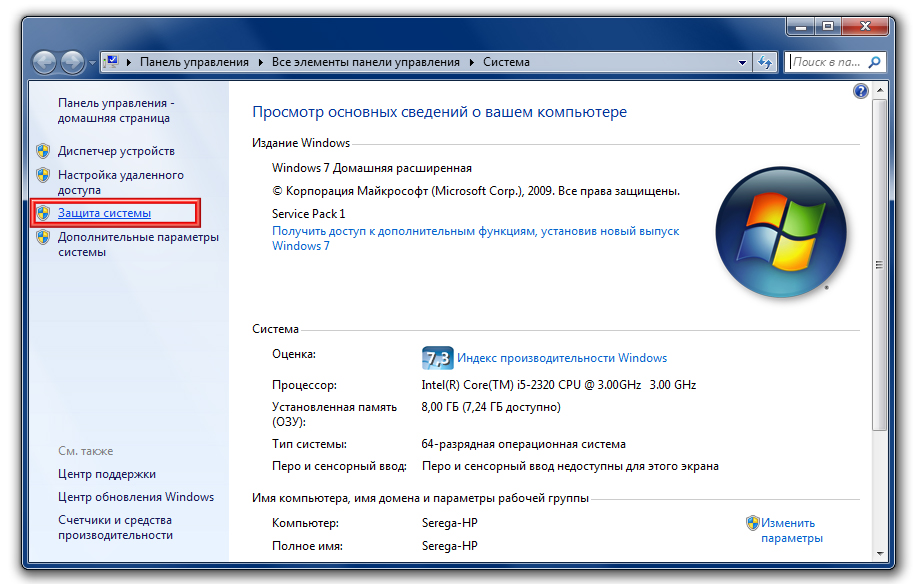Click 8,00 ГБ installed memory value
This screenshot has width=915, height=584.
click(x=491, y=407)
